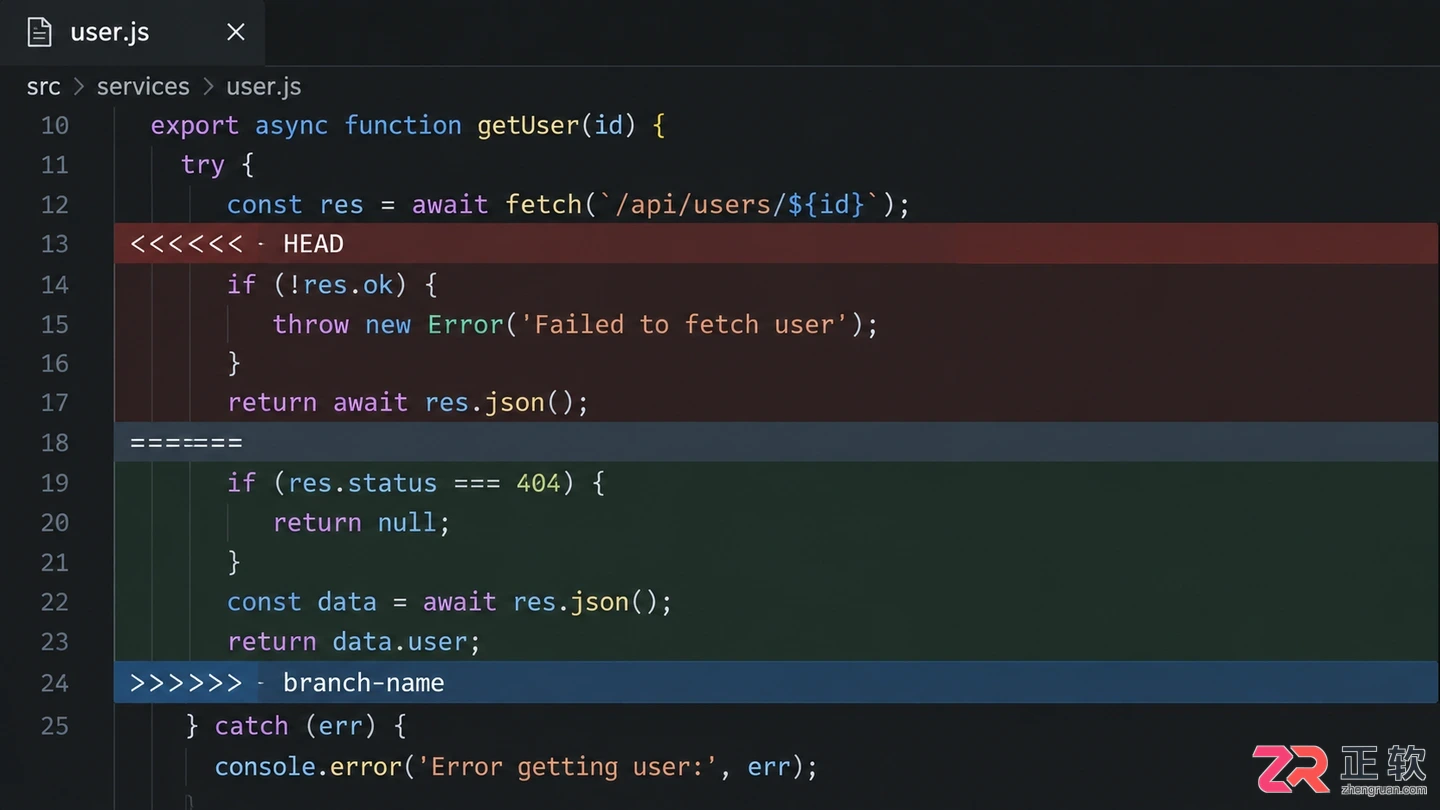
Task: Open the user.js breadcrumb segment
Action: [264, 87]
